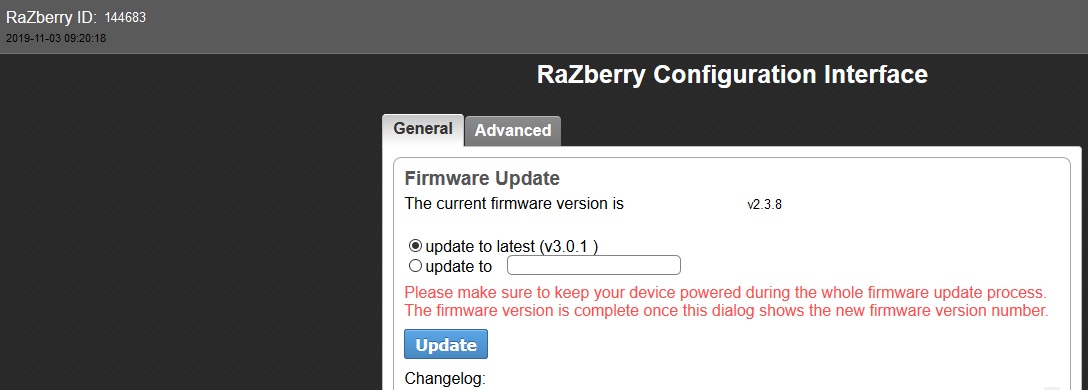
Task: Click the Changelog label
Action: click(445, 379)
